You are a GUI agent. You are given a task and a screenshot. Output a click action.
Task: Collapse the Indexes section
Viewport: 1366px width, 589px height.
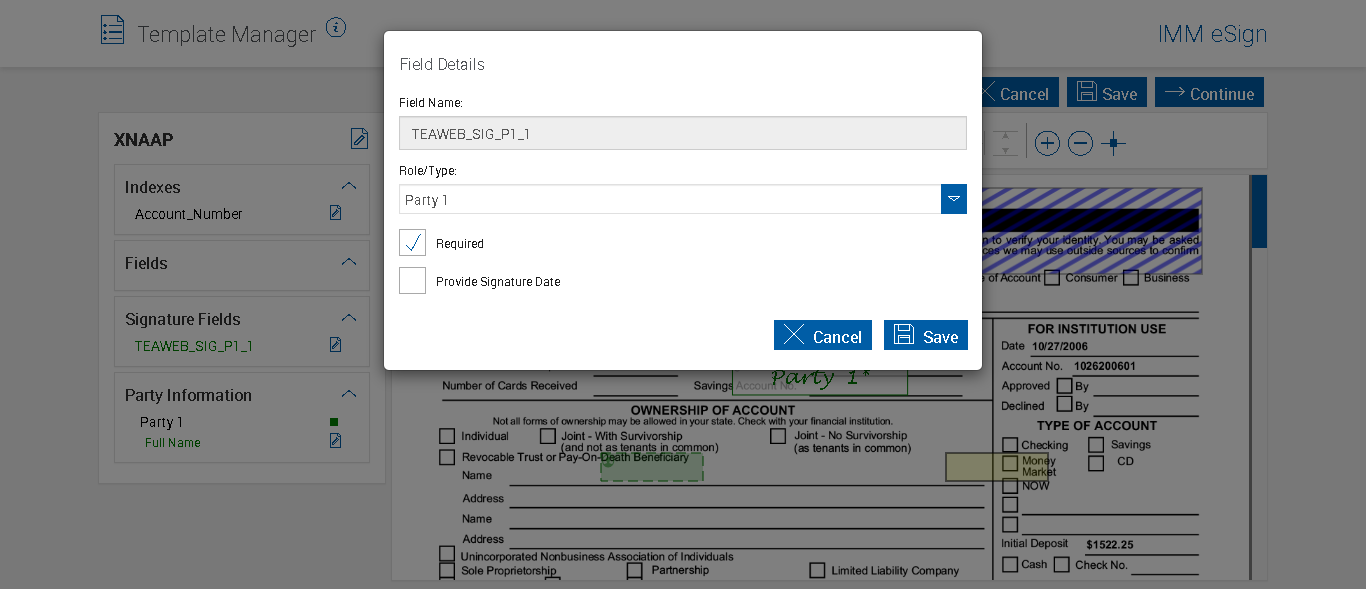349,186
